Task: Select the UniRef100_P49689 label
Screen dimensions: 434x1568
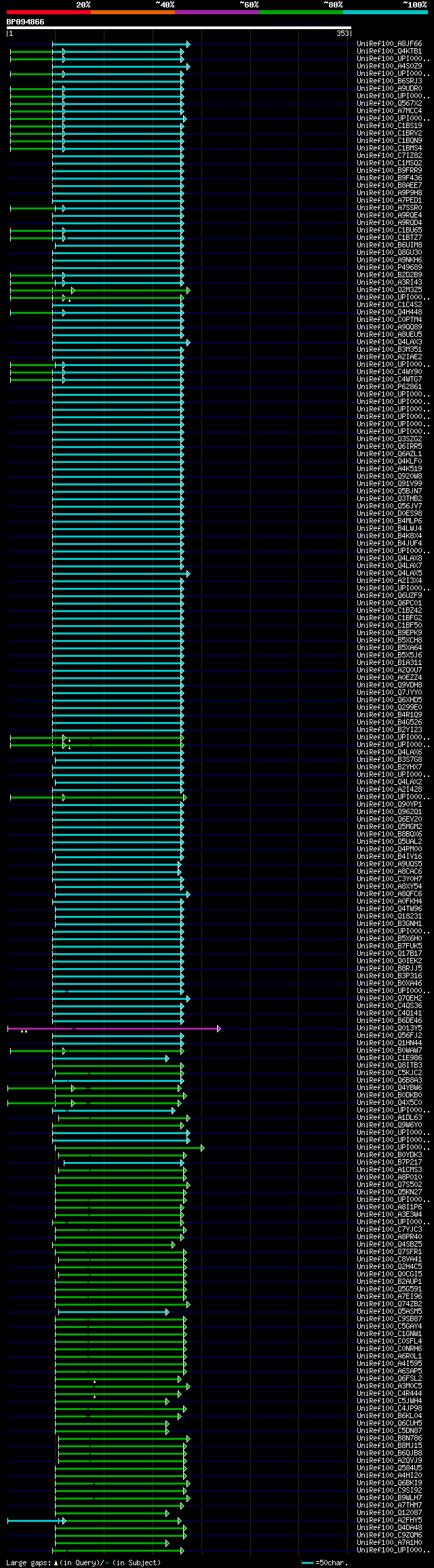Action: coord(389,268)
